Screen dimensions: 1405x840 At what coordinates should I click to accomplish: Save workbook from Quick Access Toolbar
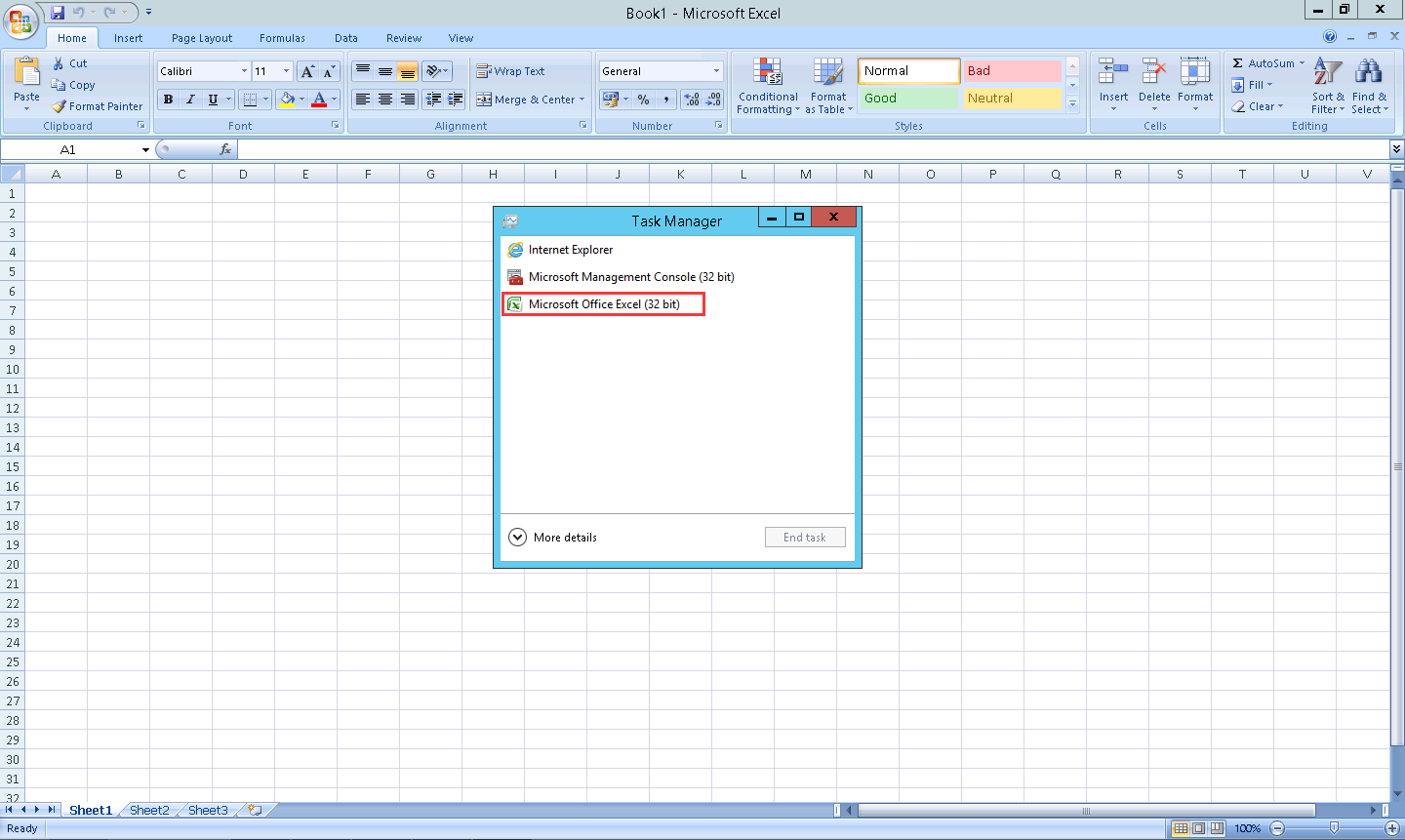coord(58,13)
